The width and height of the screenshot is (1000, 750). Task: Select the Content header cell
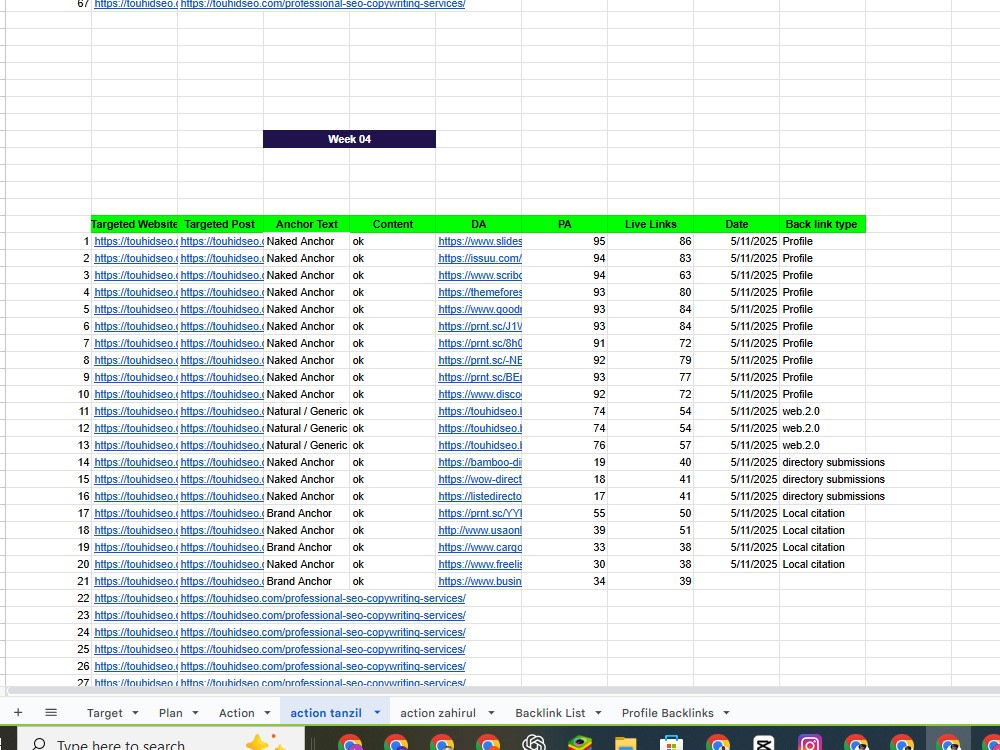[393, 224]
